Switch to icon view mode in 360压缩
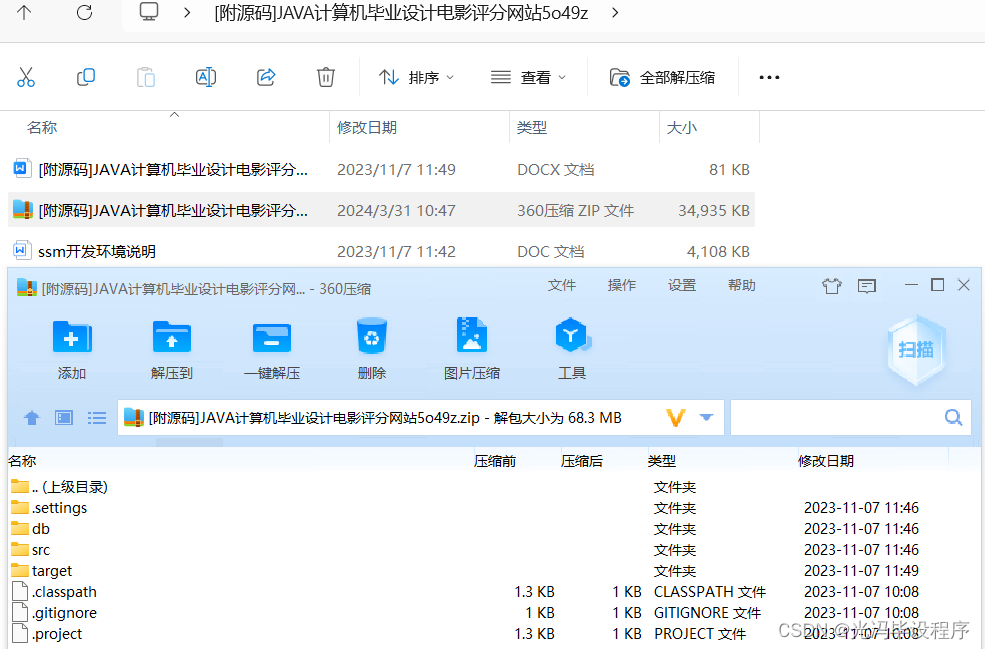 [x=64, y=418]
